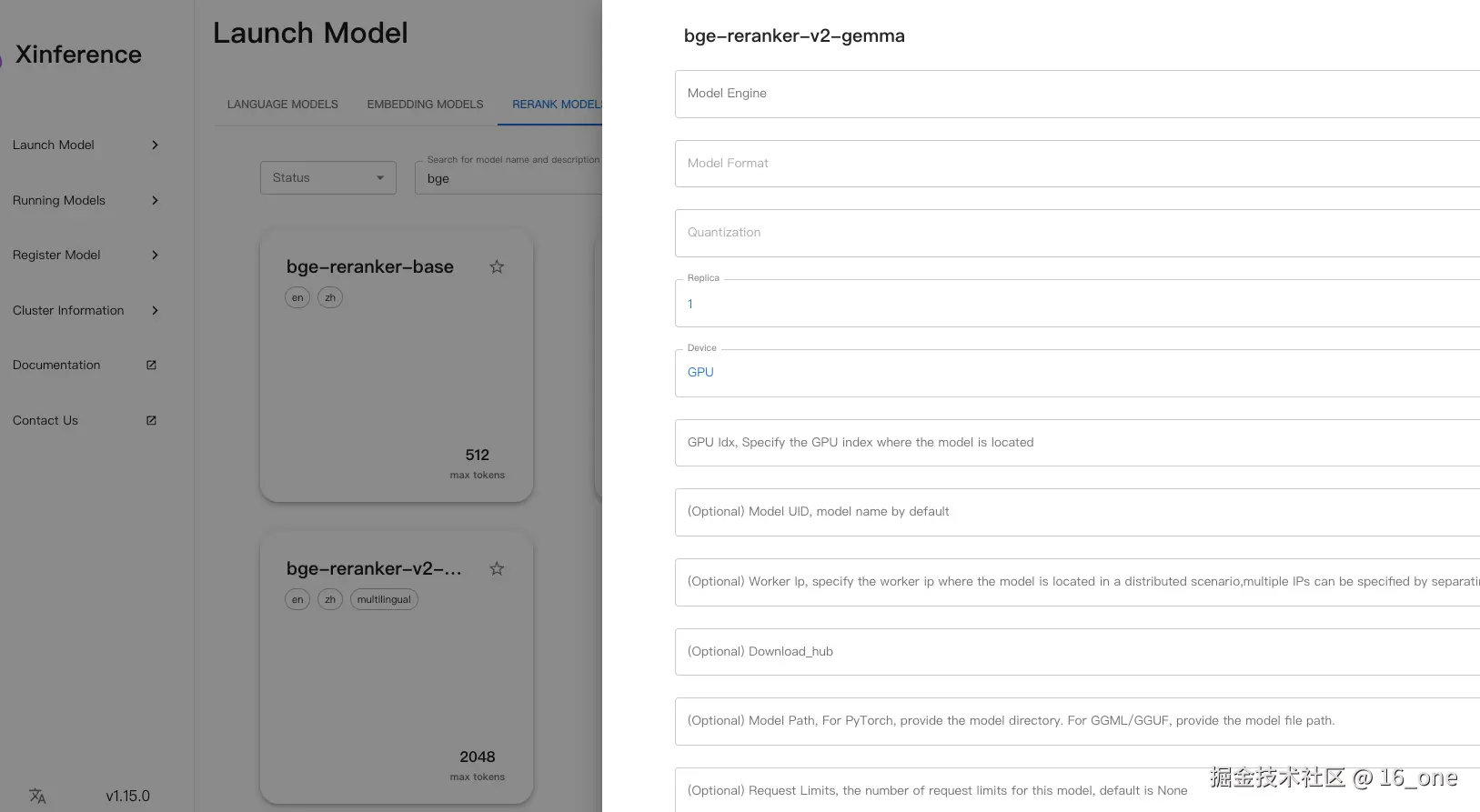Go to Running Models in sidebar

coord(59,200)
